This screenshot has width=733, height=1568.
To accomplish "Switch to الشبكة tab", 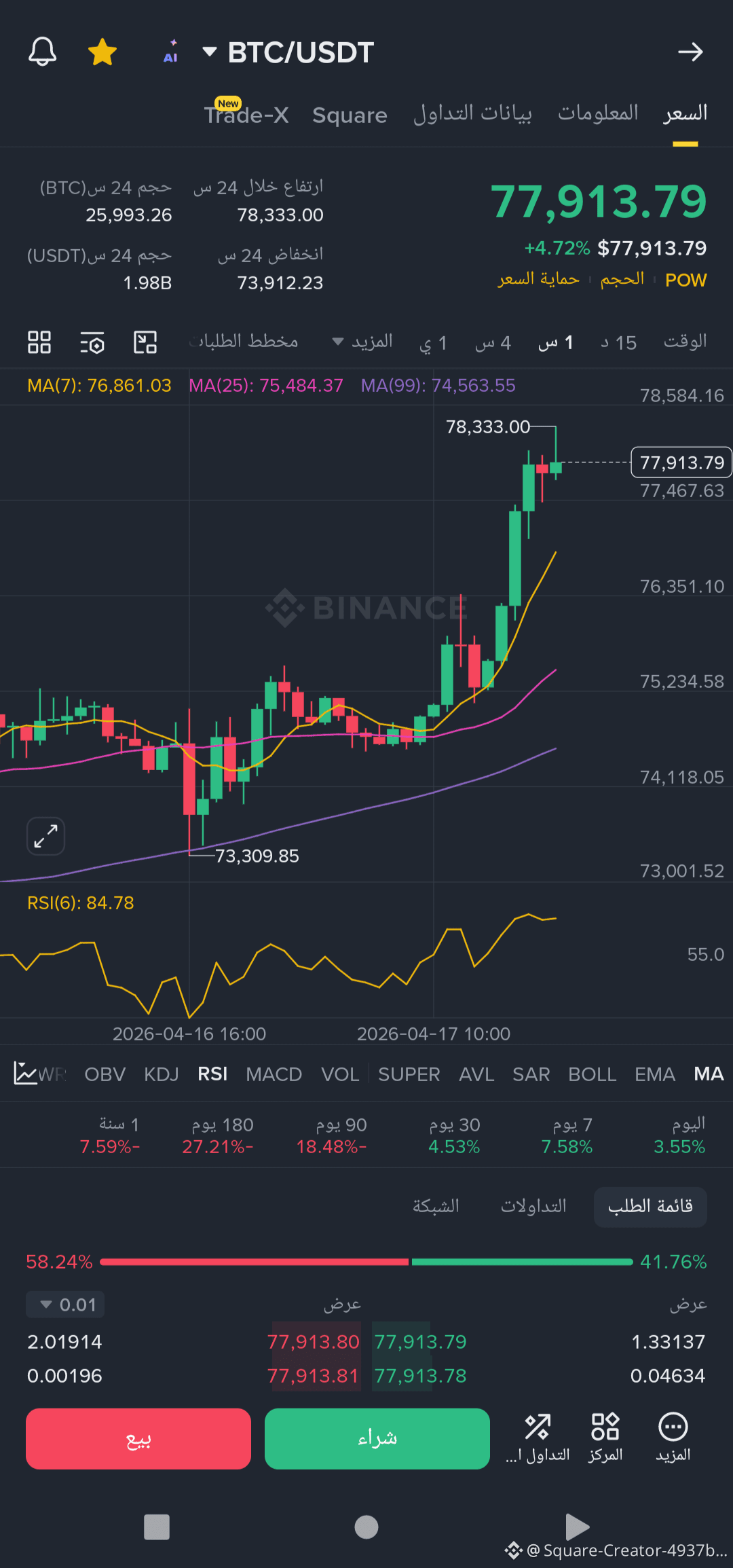I will click(x=436, y=1207).
